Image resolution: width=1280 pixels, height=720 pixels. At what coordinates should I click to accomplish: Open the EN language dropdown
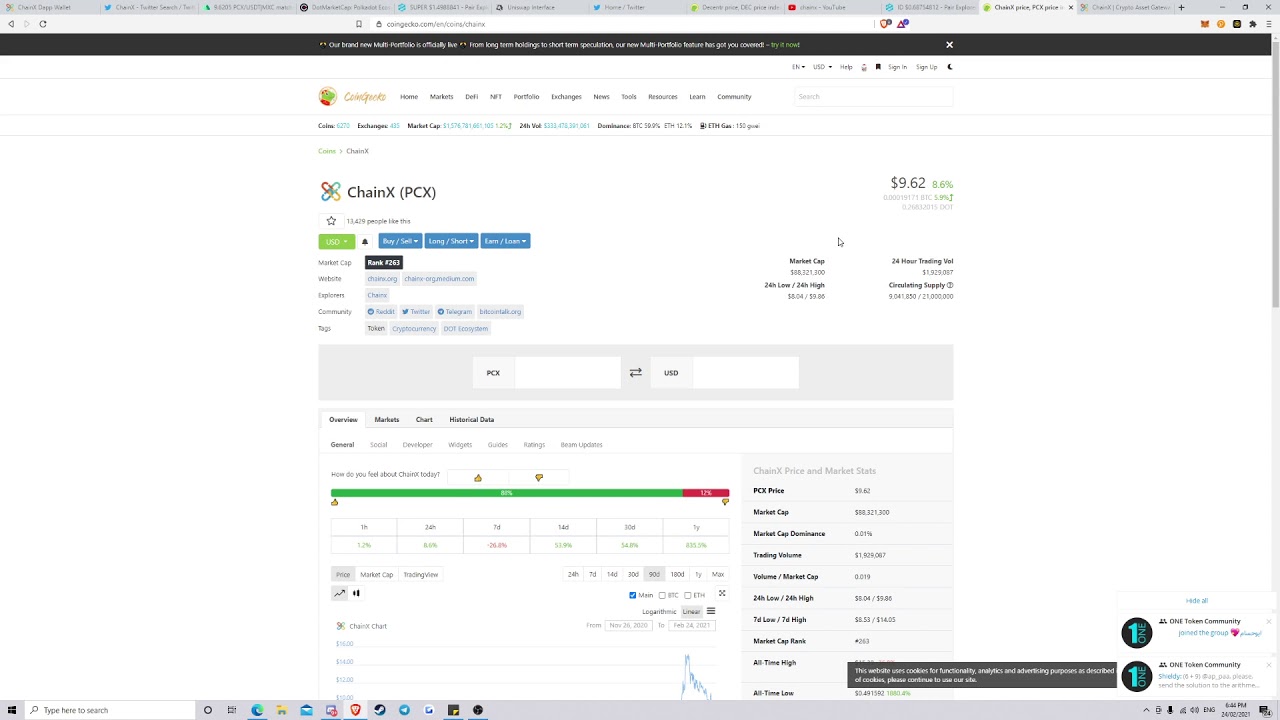point(798,67)
